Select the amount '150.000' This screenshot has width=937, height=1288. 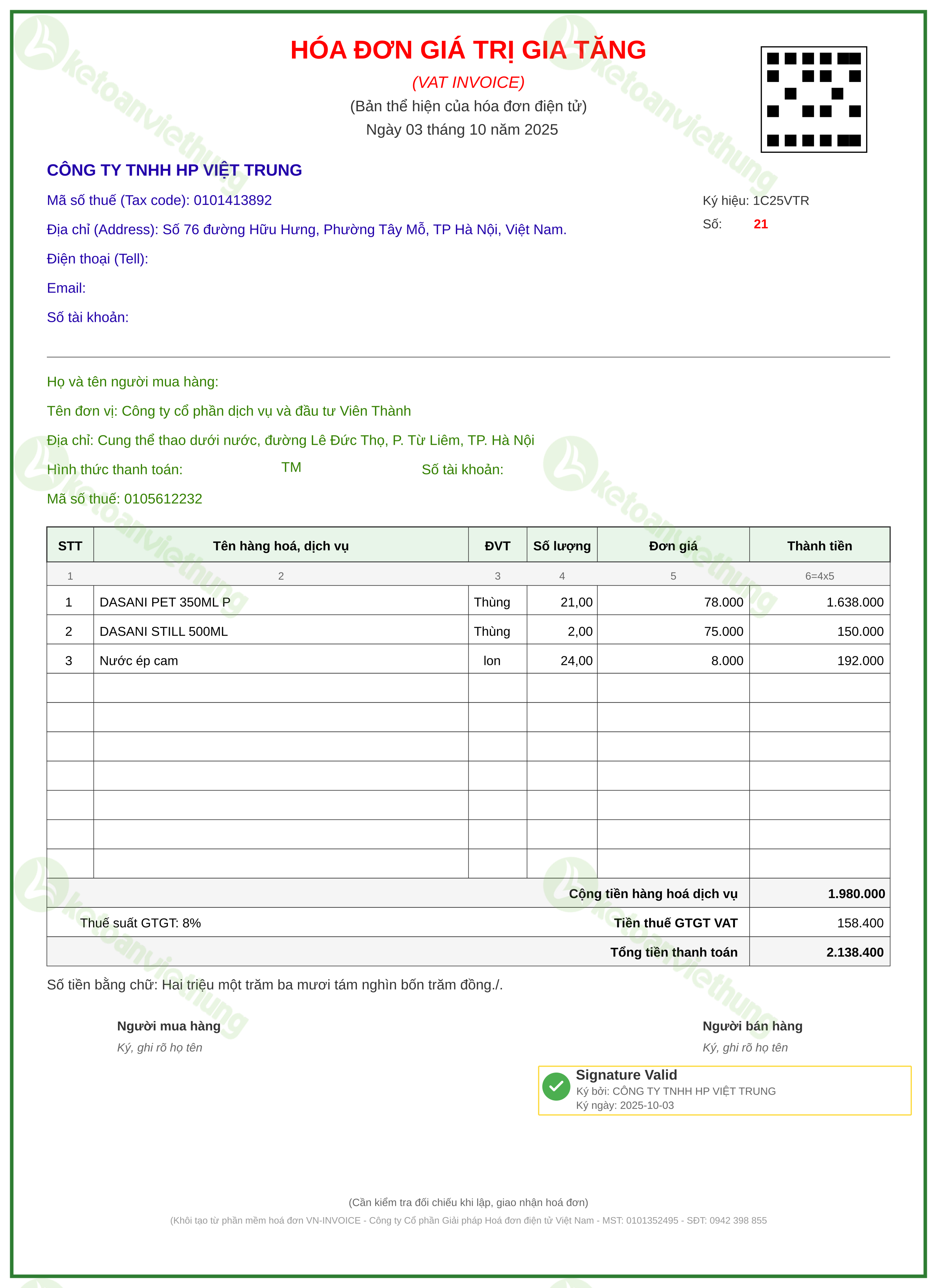pyautogui.click(x=861, y=632)
